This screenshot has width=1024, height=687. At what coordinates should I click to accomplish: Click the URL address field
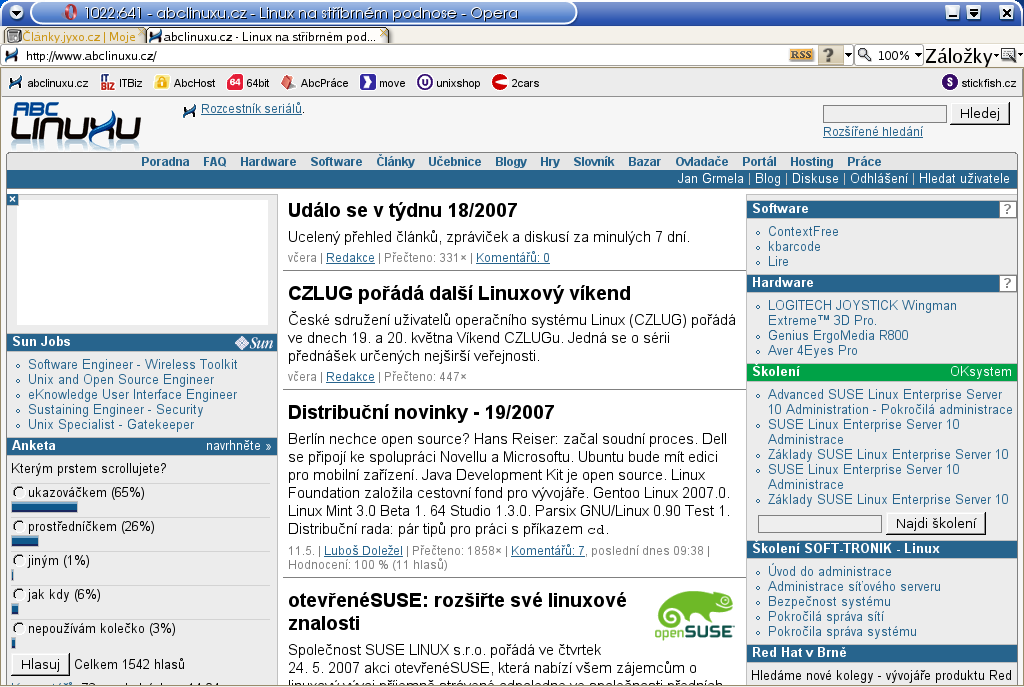point(405,56)
